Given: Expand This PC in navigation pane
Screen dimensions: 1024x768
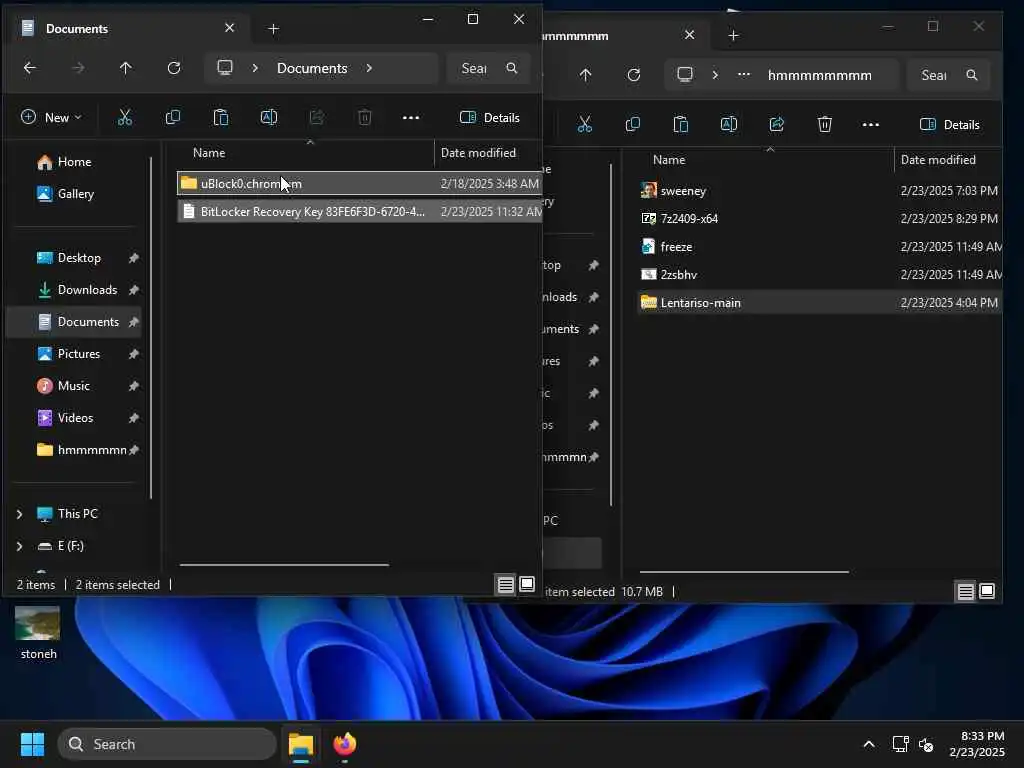Looking at the screenshot, I should 20,514.
